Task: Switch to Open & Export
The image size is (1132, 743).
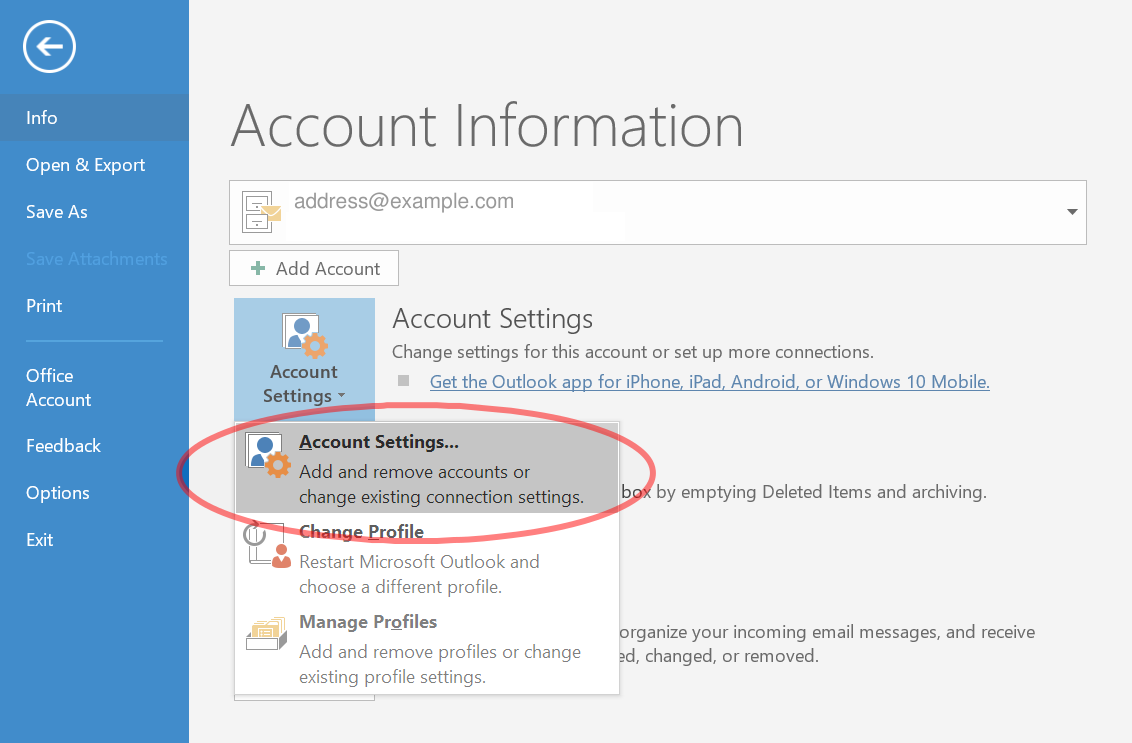Action: tap(85, 164)
